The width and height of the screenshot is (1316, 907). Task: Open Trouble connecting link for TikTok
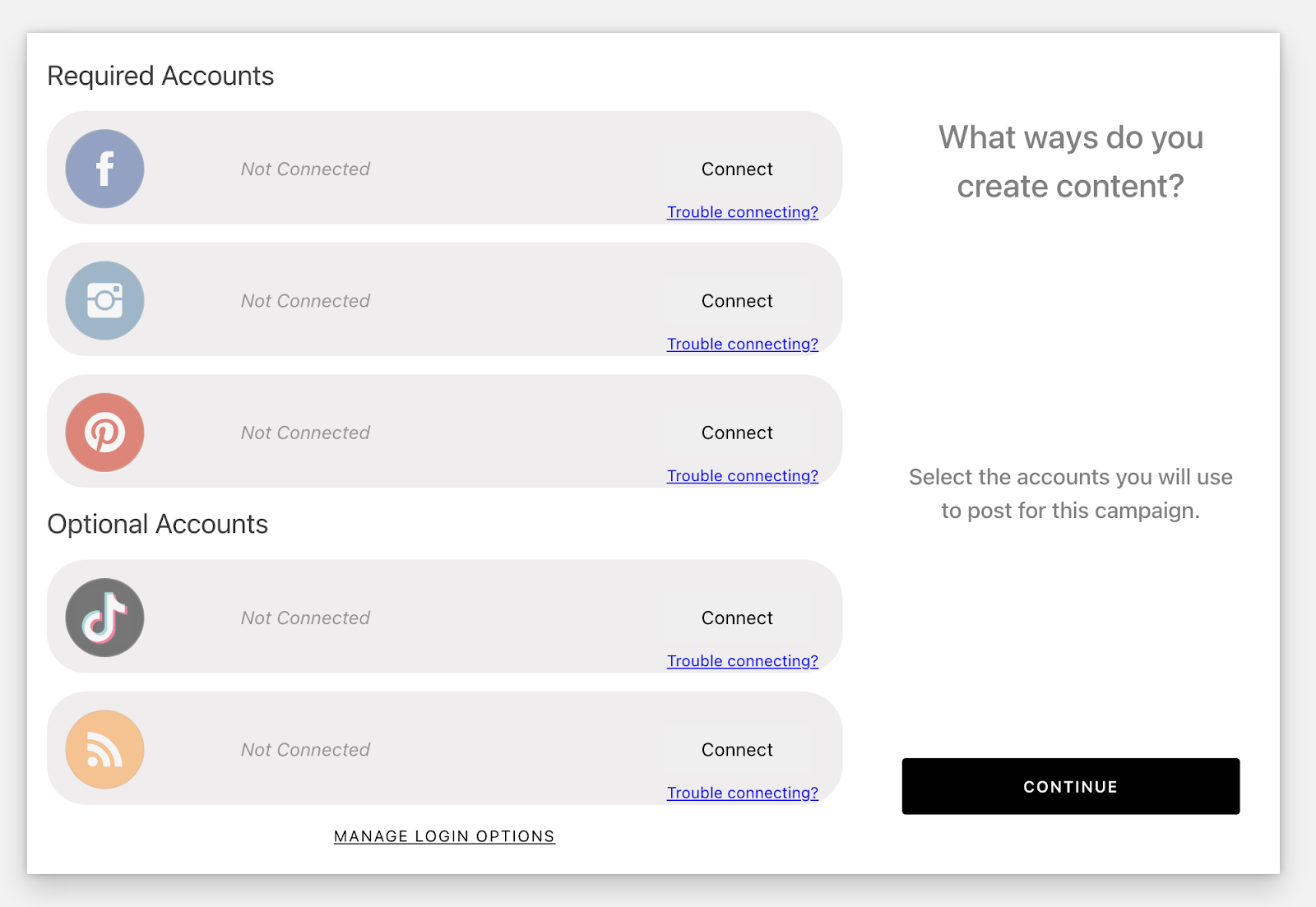[x=743, y=661]
